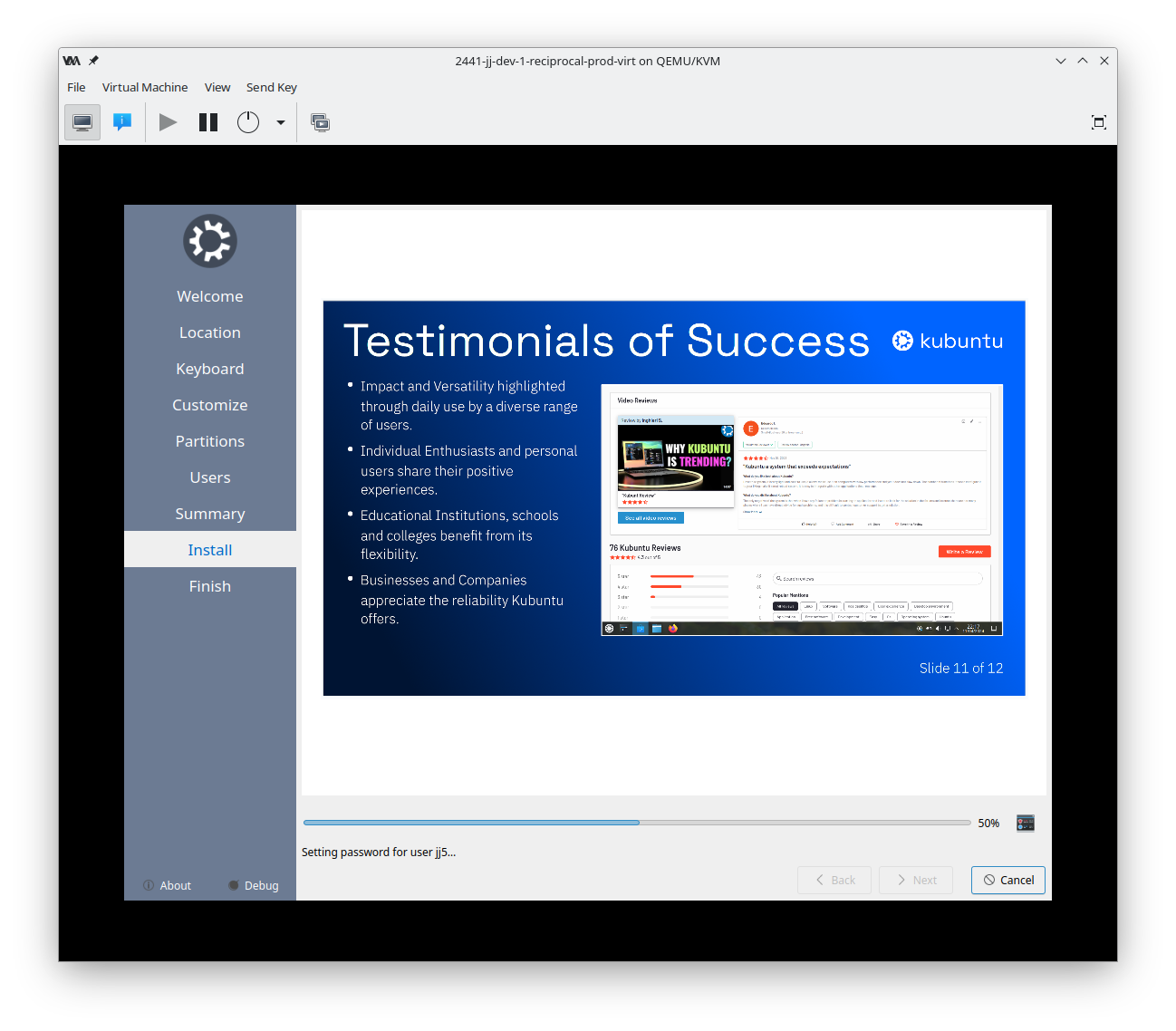This screenshot has width=1176, height=1031.
Task: Select the Customize step
Action: 210,405
